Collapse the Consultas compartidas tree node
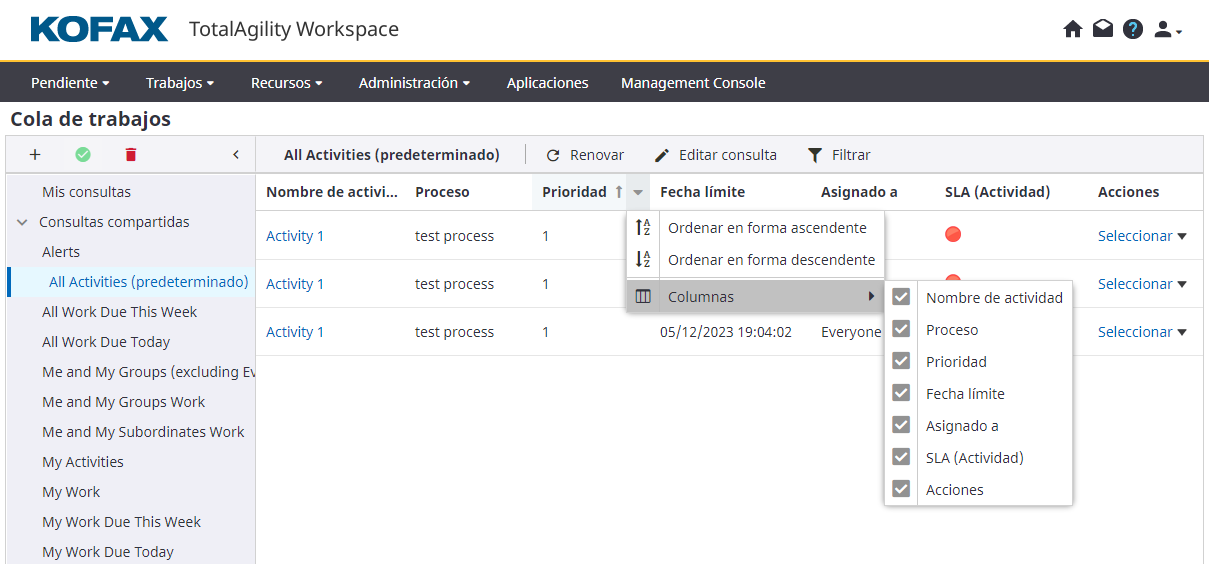 (22, 222)
